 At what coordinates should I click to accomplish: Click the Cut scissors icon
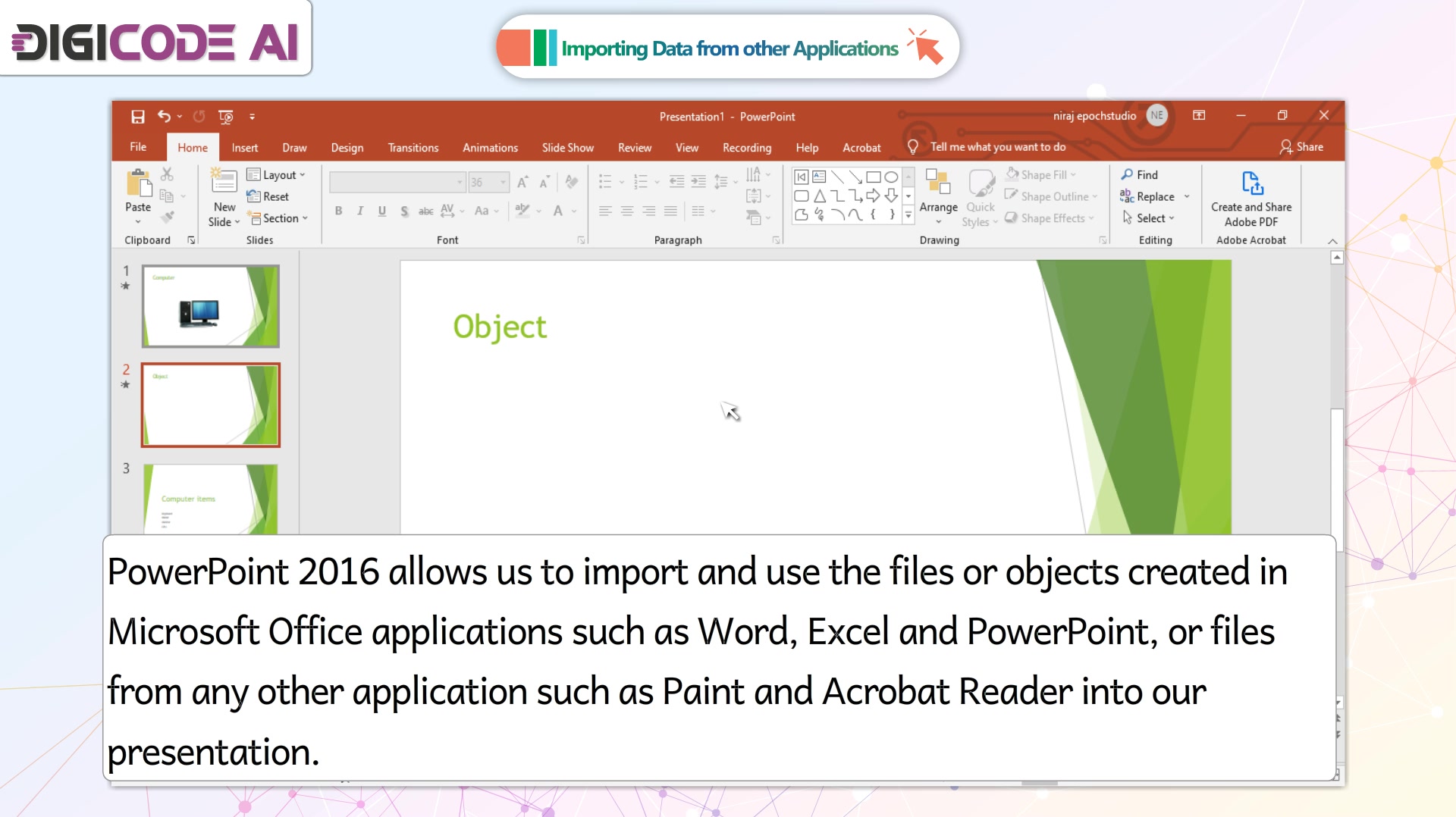click(x=168, y=174)
